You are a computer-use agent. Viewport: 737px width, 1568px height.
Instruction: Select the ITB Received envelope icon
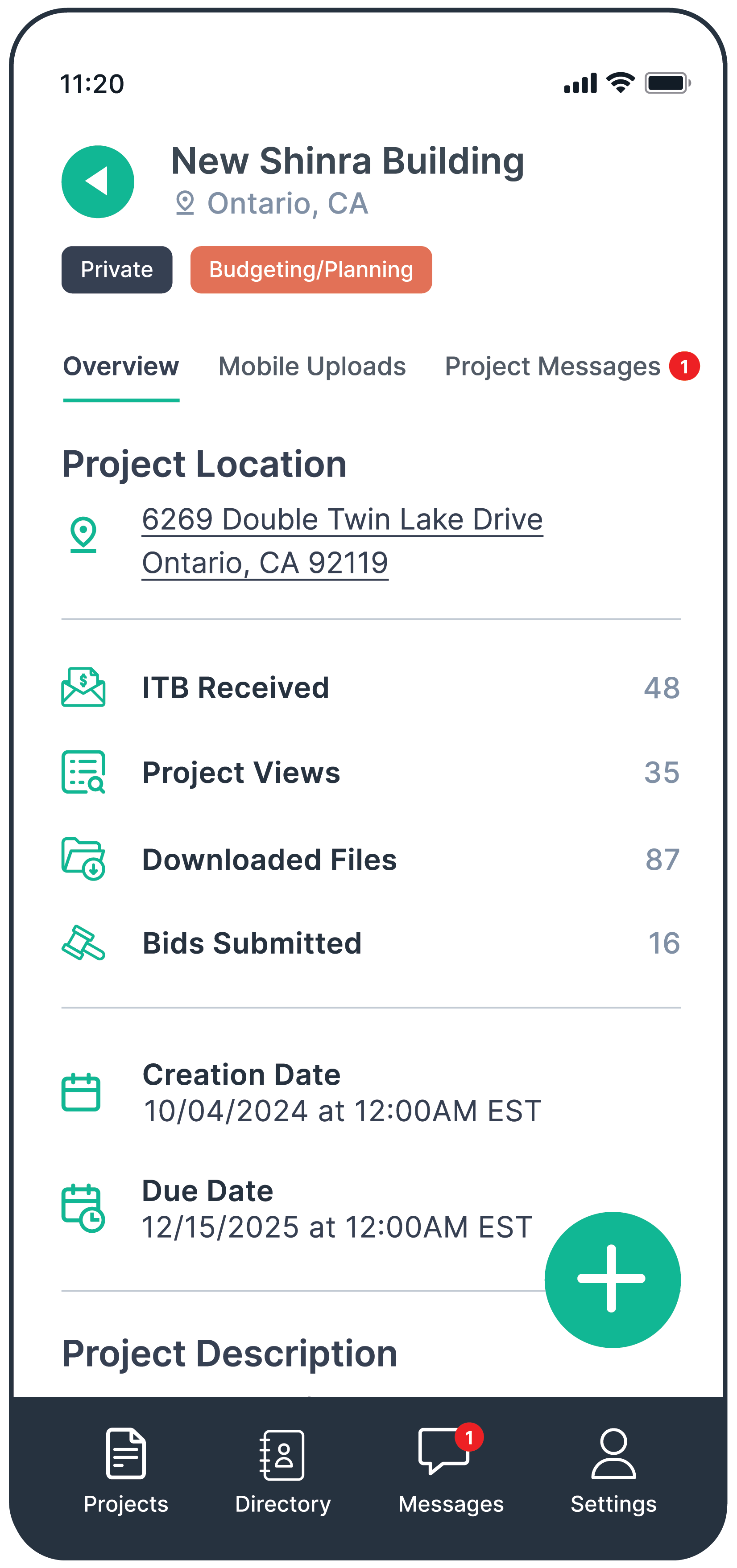point(83,687)
